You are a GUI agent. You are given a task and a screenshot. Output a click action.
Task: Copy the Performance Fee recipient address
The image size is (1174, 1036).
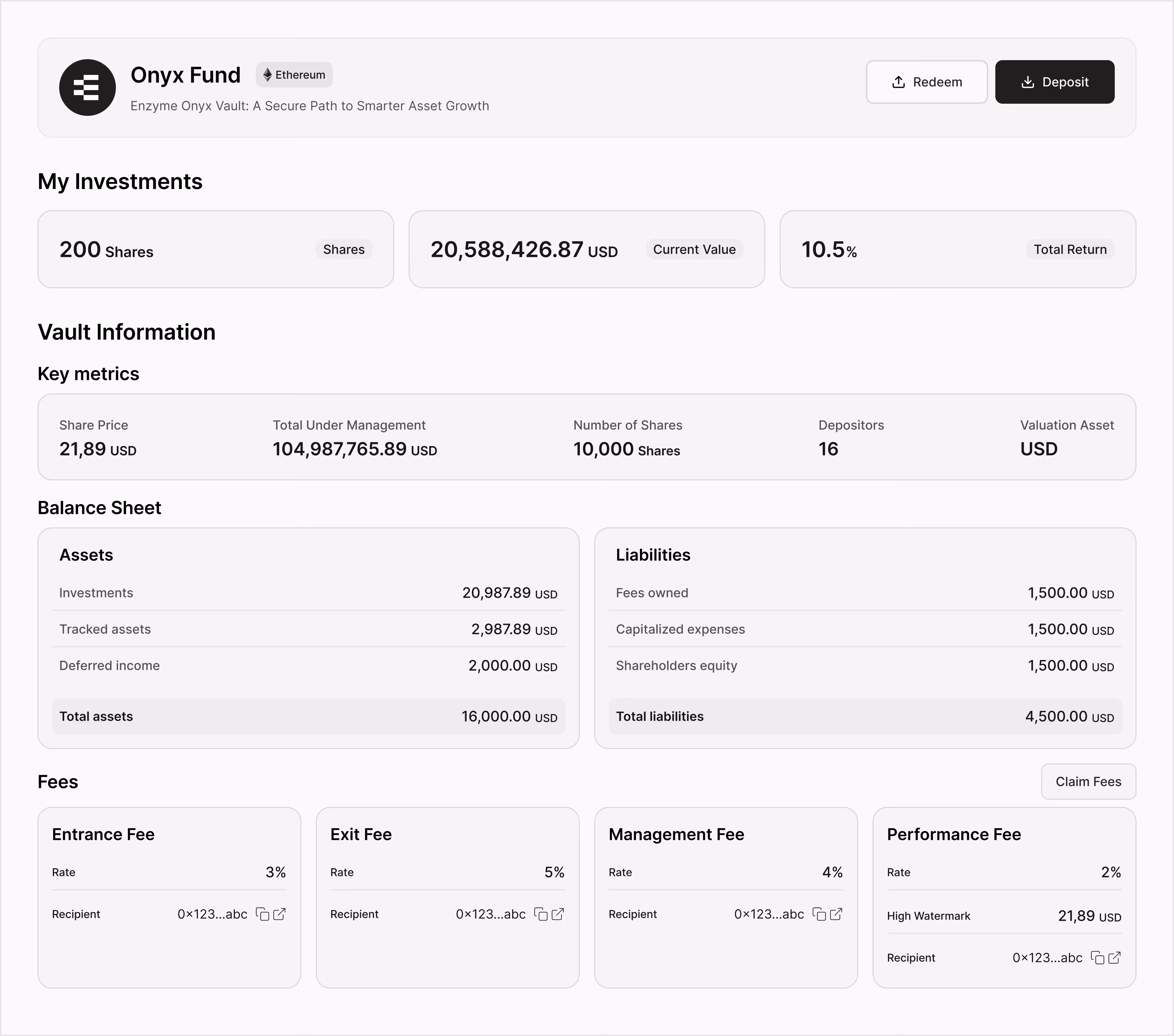click(x=1098, y=958)
